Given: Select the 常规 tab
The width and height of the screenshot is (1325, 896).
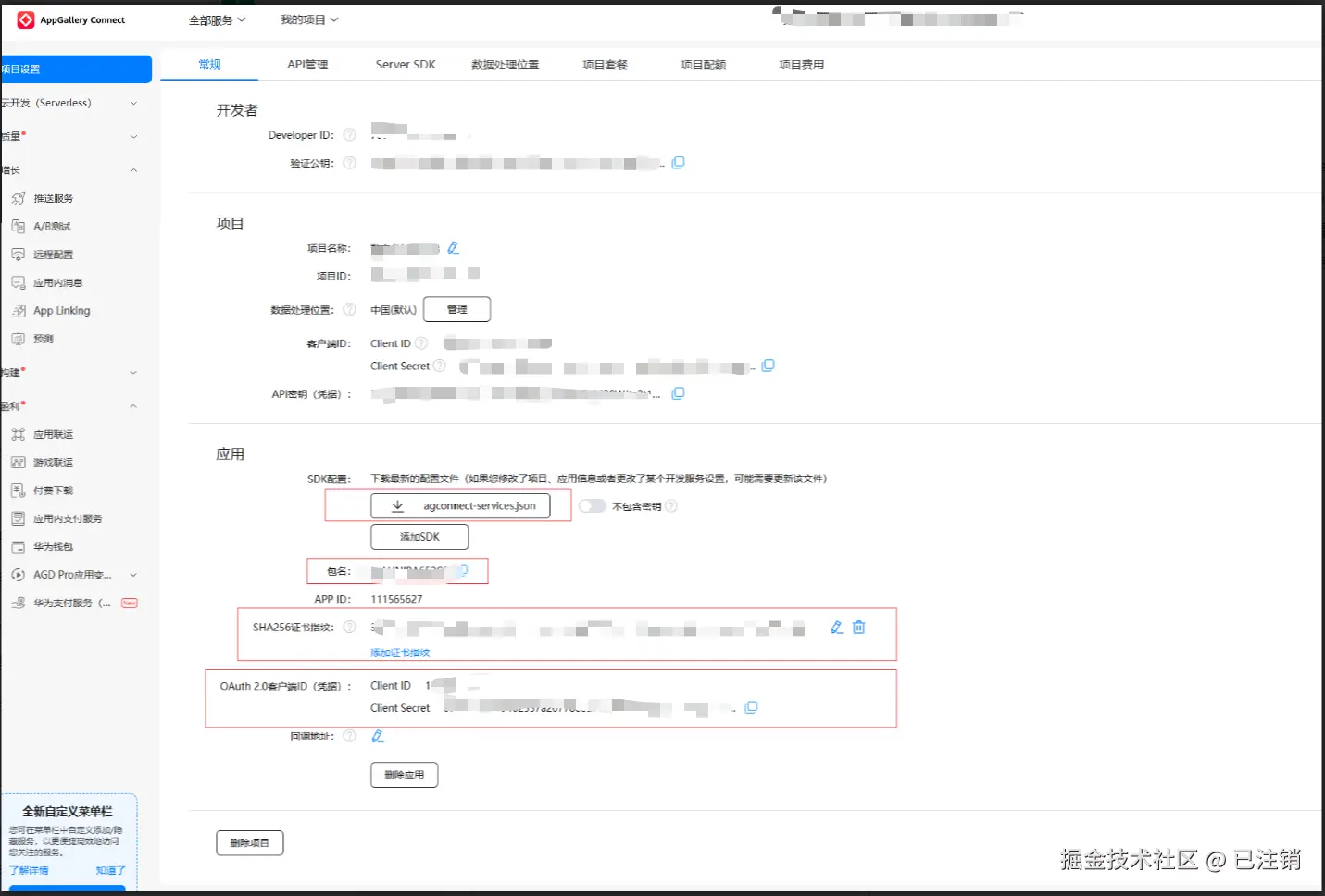Looking at the screenshot, I should [x=210, y=65].
